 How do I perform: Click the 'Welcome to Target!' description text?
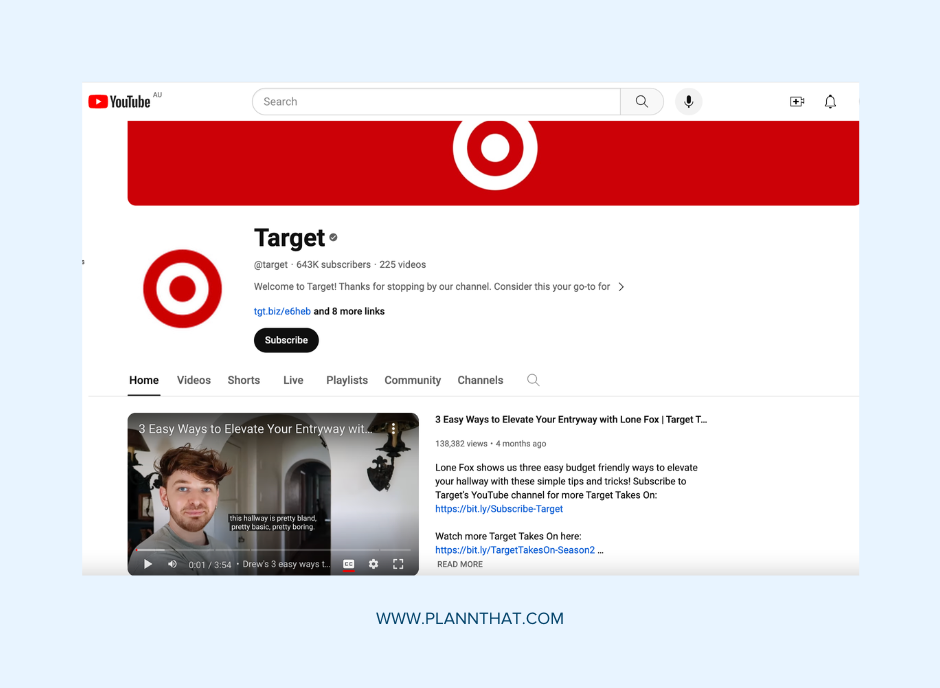click(x=432, y=286)
